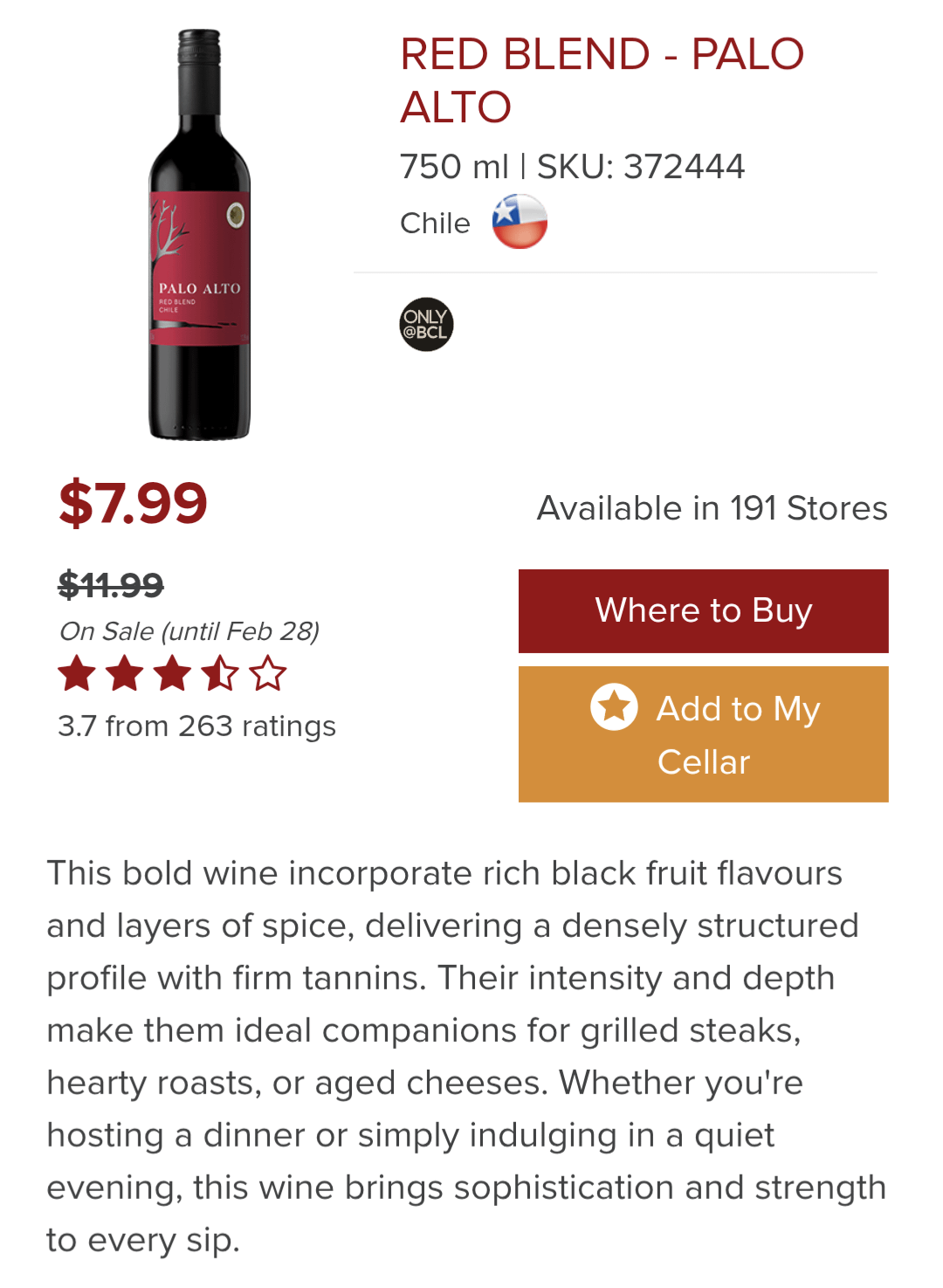
Task: Open the Palo Alto wine bottle image
Action: click(200, 235)
